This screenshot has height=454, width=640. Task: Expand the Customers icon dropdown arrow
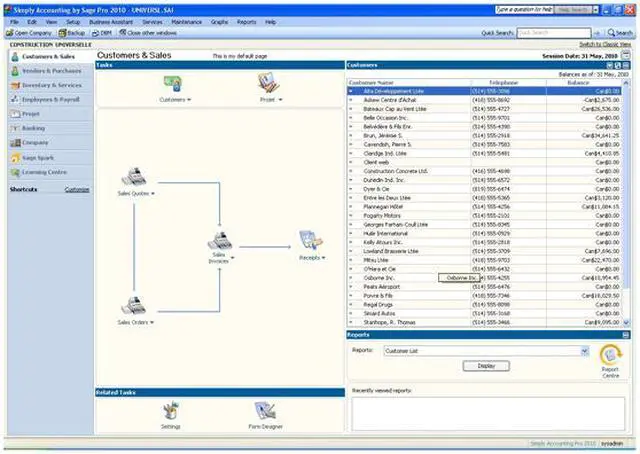[x=189, y=100]
